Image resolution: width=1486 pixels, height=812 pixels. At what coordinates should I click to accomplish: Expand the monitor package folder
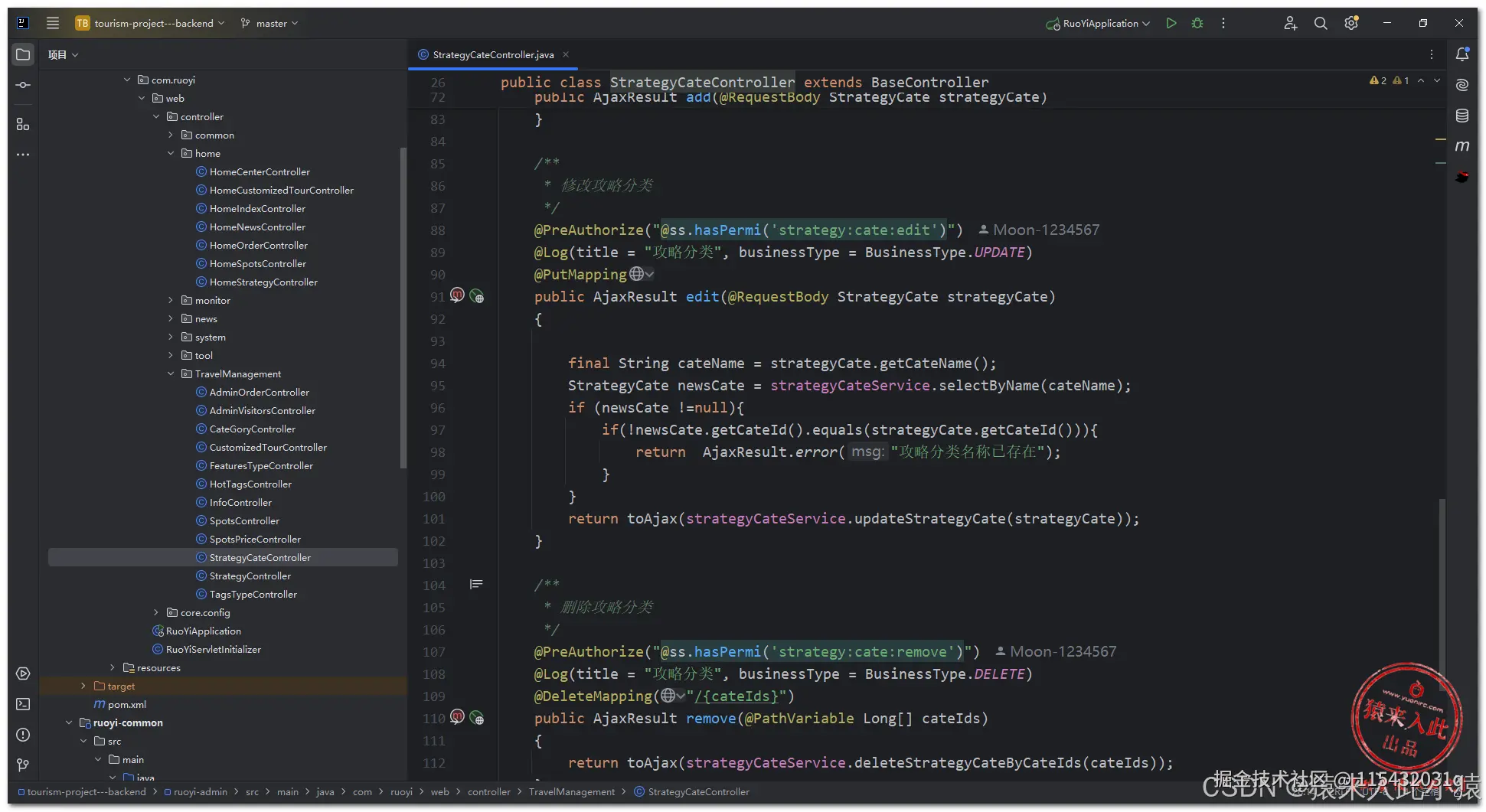pyautogui.click(x=171, y=300)
